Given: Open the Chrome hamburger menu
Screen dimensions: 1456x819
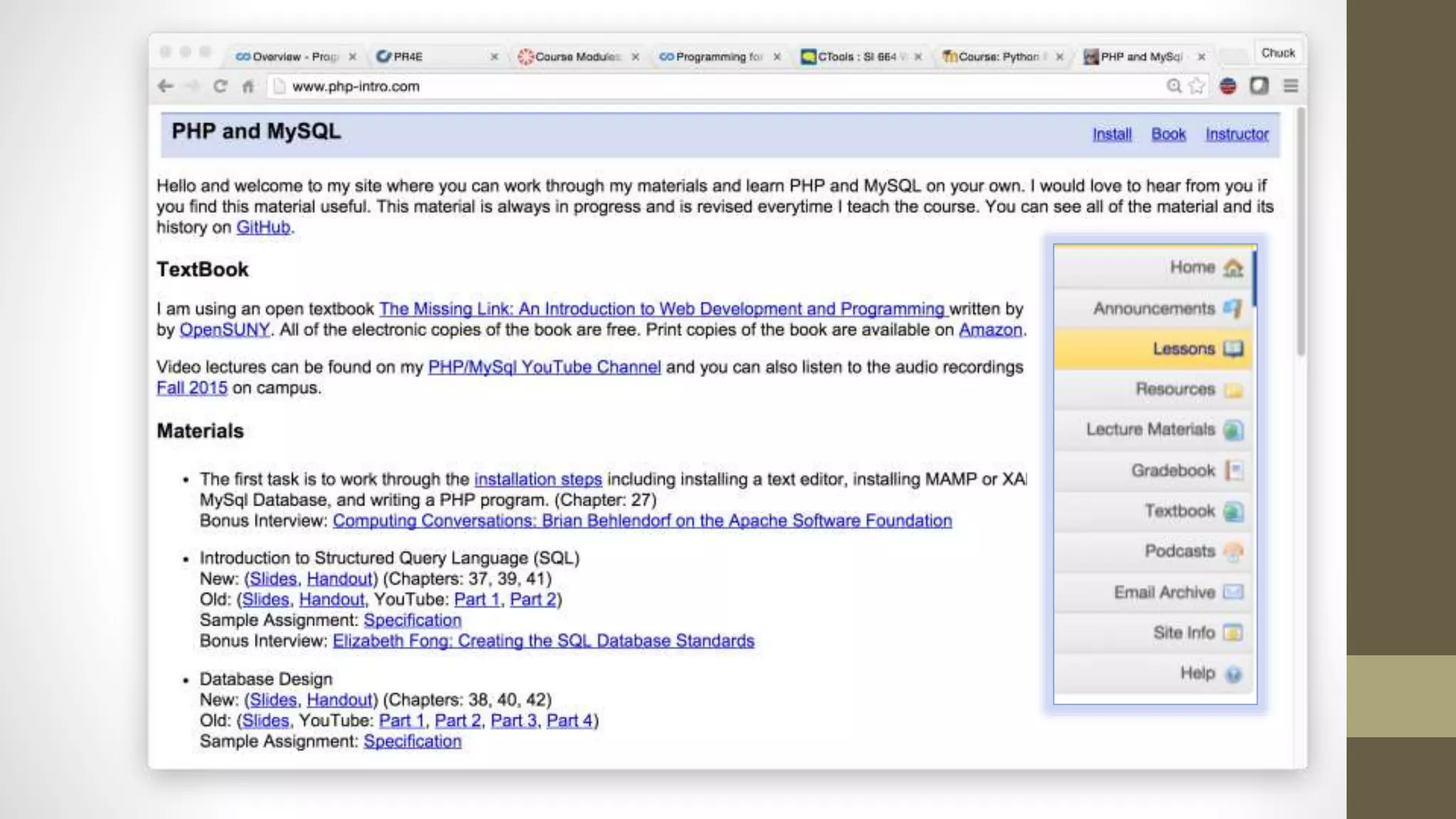Looking at the screenshot, I should point(1290,86).
